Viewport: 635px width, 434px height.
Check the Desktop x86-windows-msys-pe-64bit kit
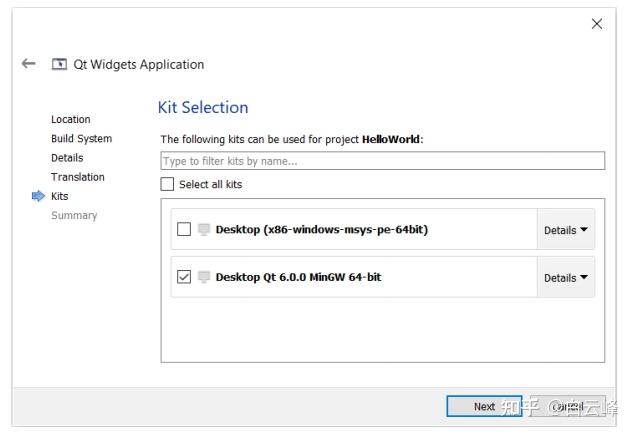tap(184, 229)
